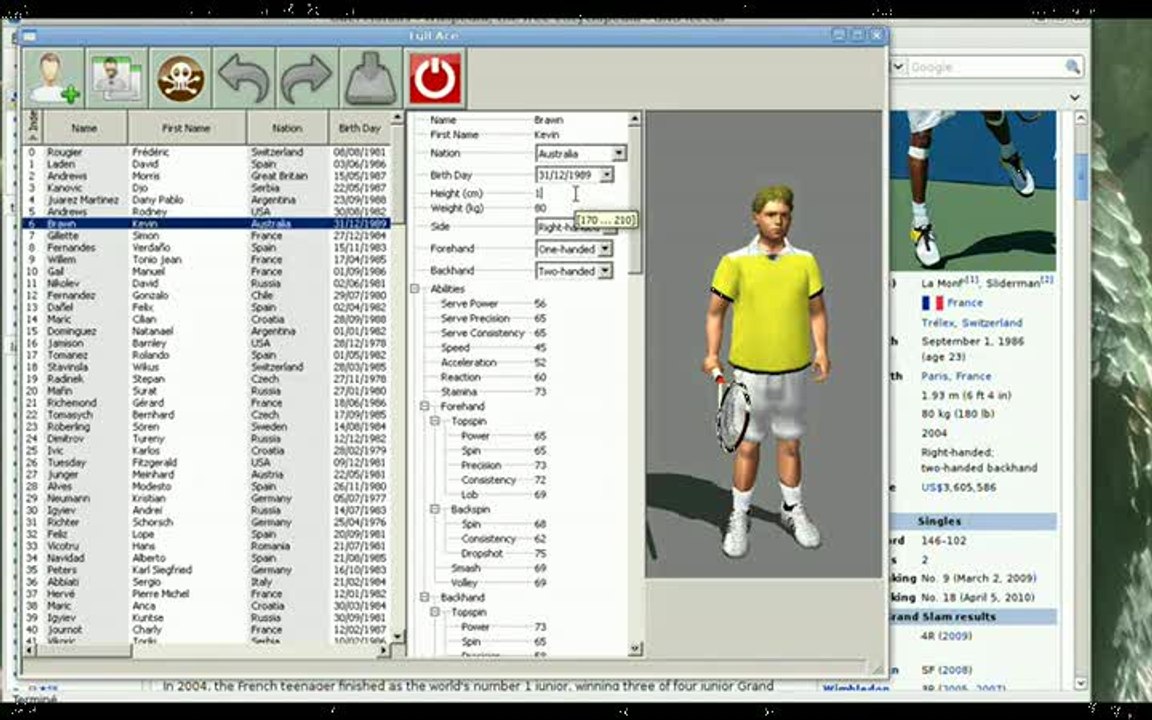Open the Birth Day date dropdown

pyautogui.click(x=606, y=175)
